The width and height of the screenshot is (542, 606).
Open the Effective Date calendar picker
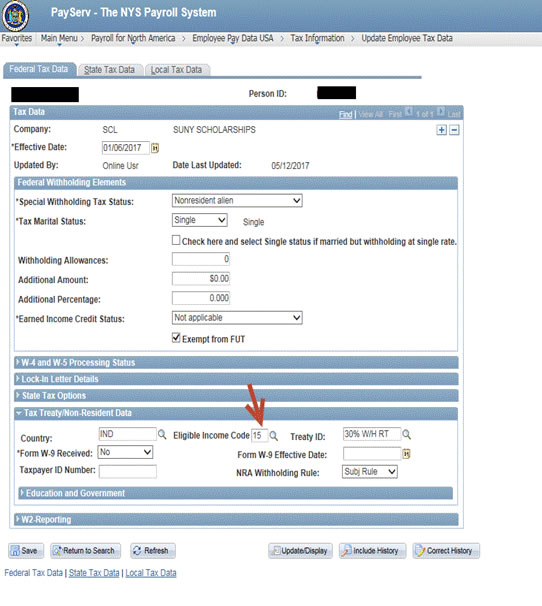click(x=155, y=148)
